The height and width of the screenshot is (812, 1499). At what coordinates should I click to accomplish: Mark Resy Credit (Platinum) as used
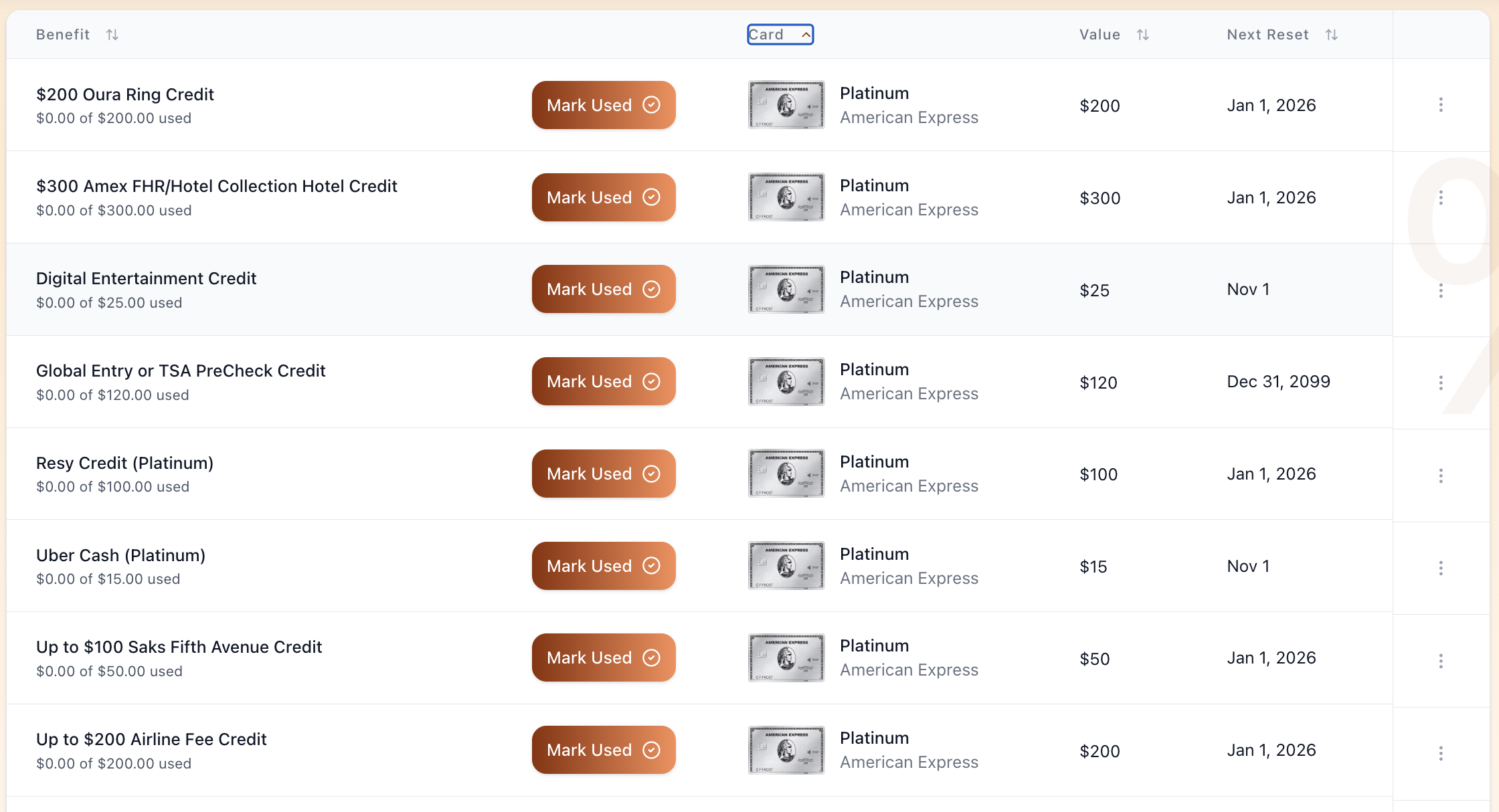pos(603,474)
